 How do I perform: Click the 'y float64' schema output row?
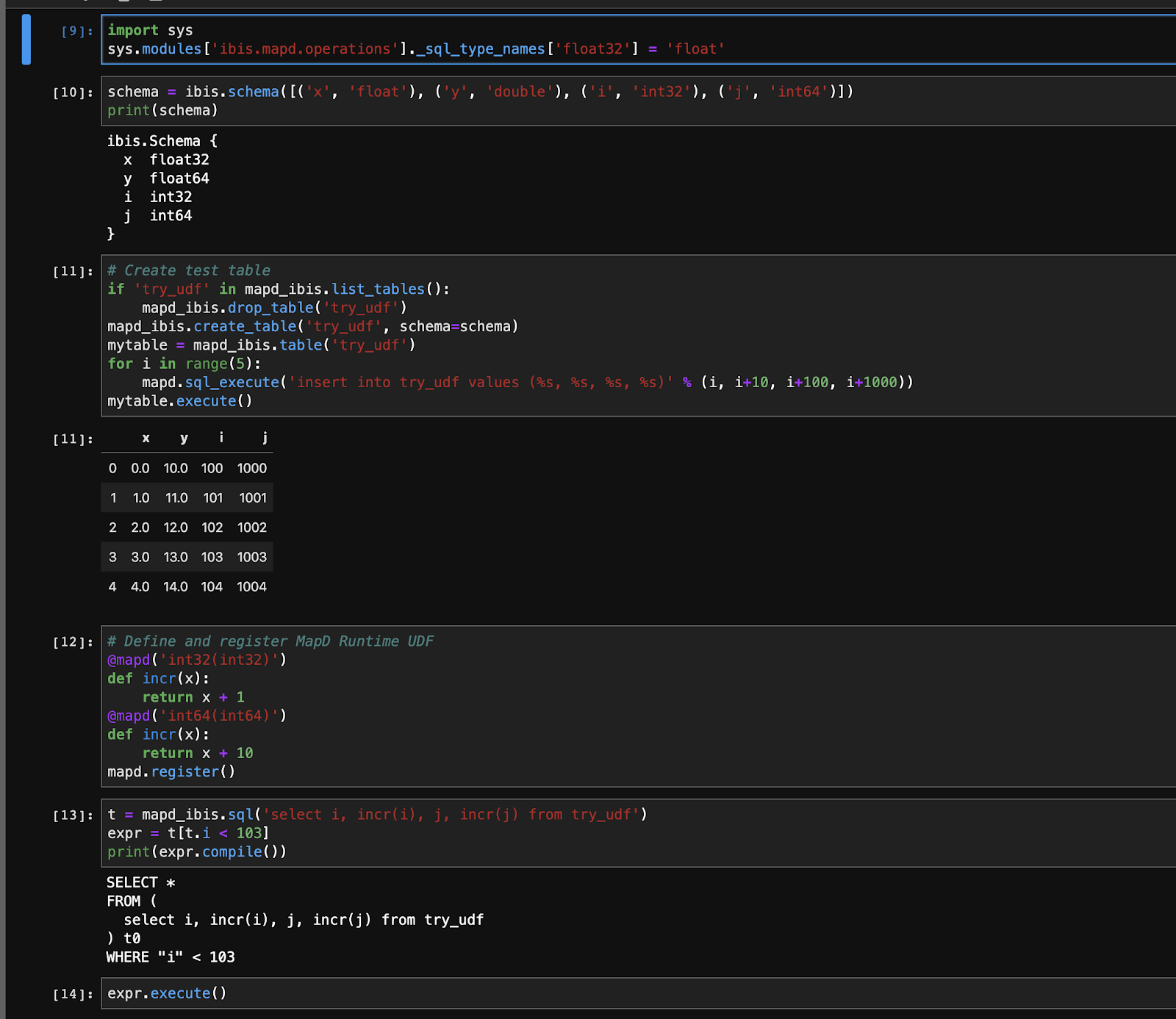click(167, 179)
